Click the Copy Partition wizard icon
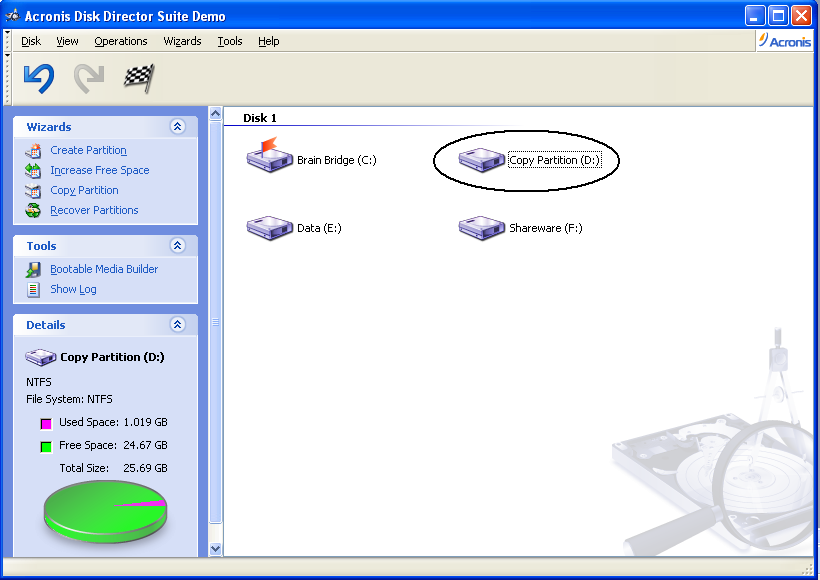 [x=33, y=190]
